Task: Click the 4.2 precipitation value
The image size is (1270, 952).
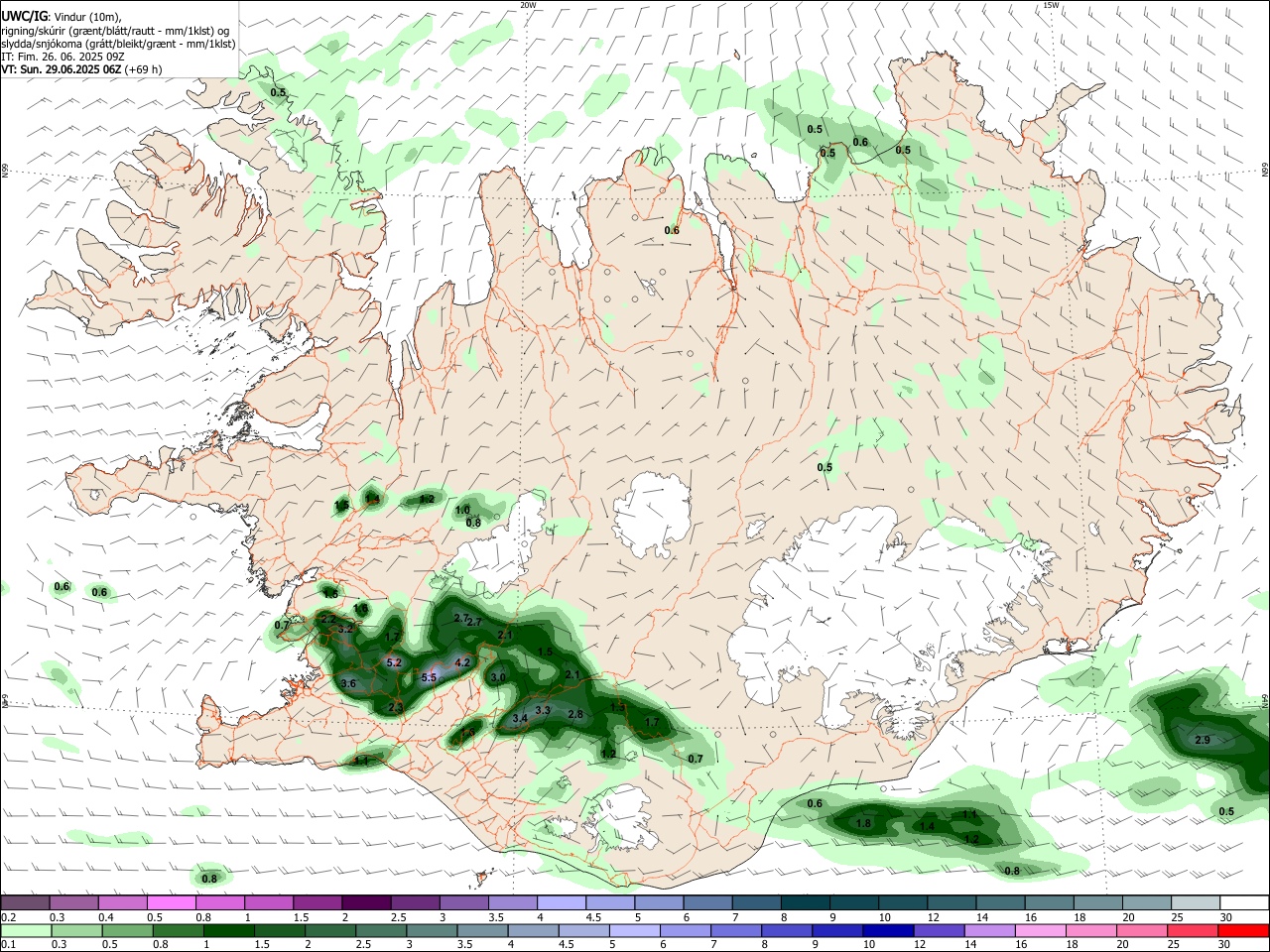Action: 462,662
